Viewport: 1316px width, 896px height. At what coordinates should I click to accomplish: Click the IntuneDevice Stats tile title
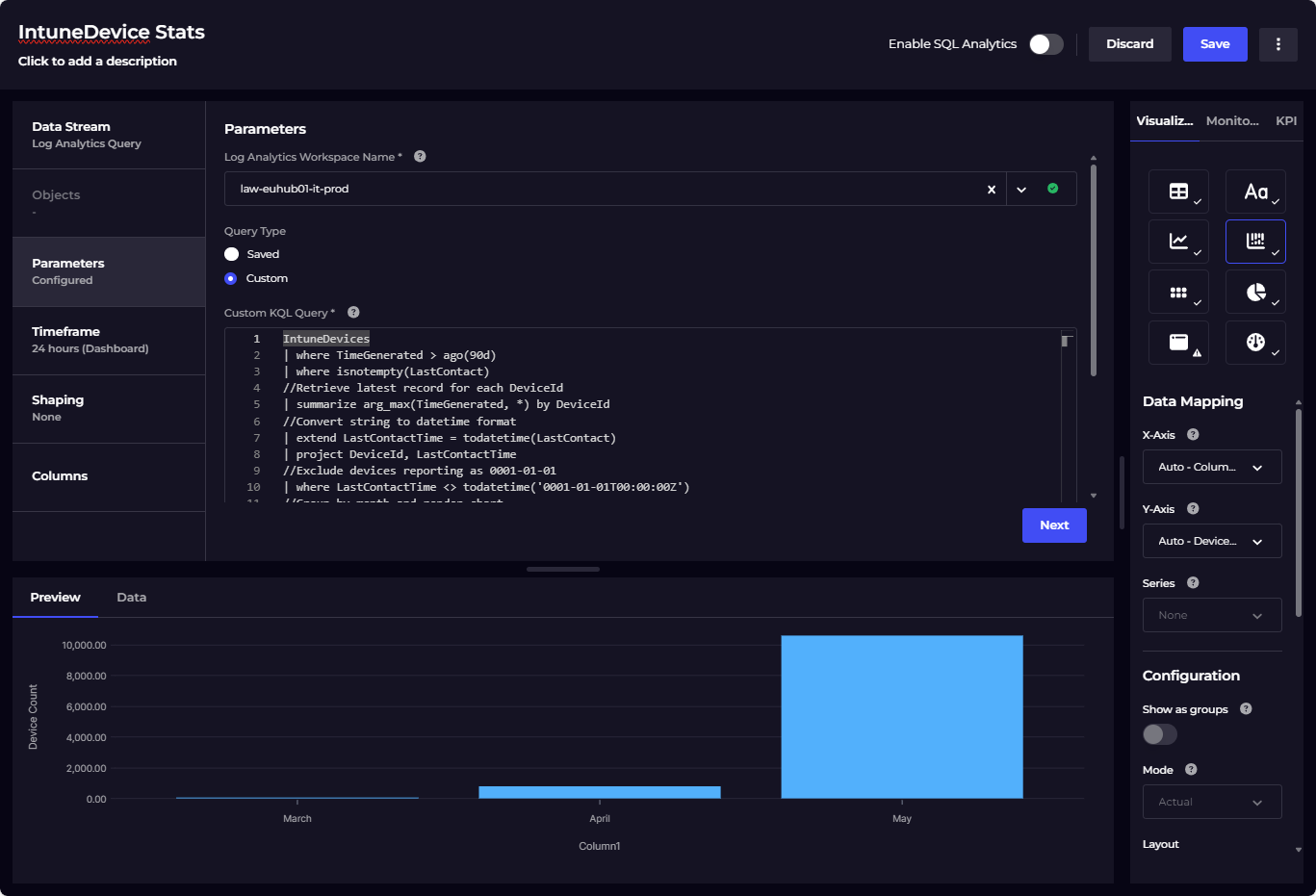pos(112,32)
